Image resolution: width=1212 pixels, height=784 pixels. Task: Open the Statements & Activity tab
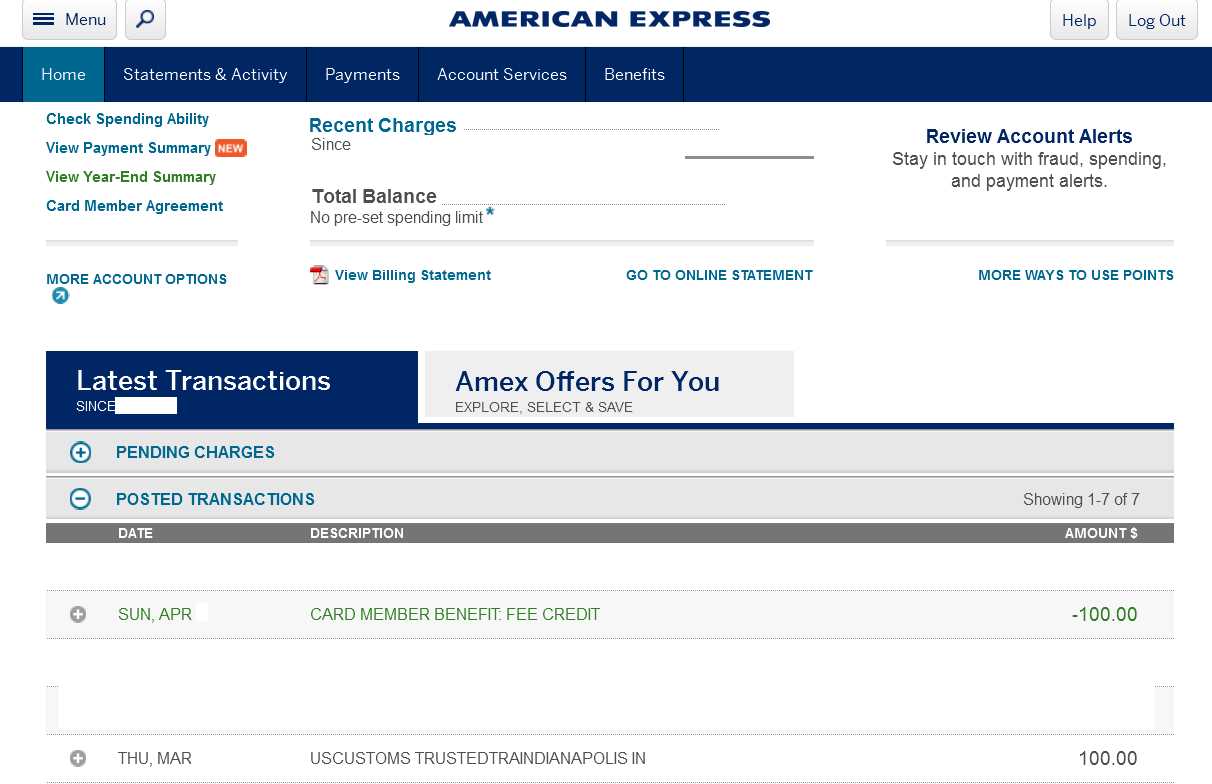point(205,75)
